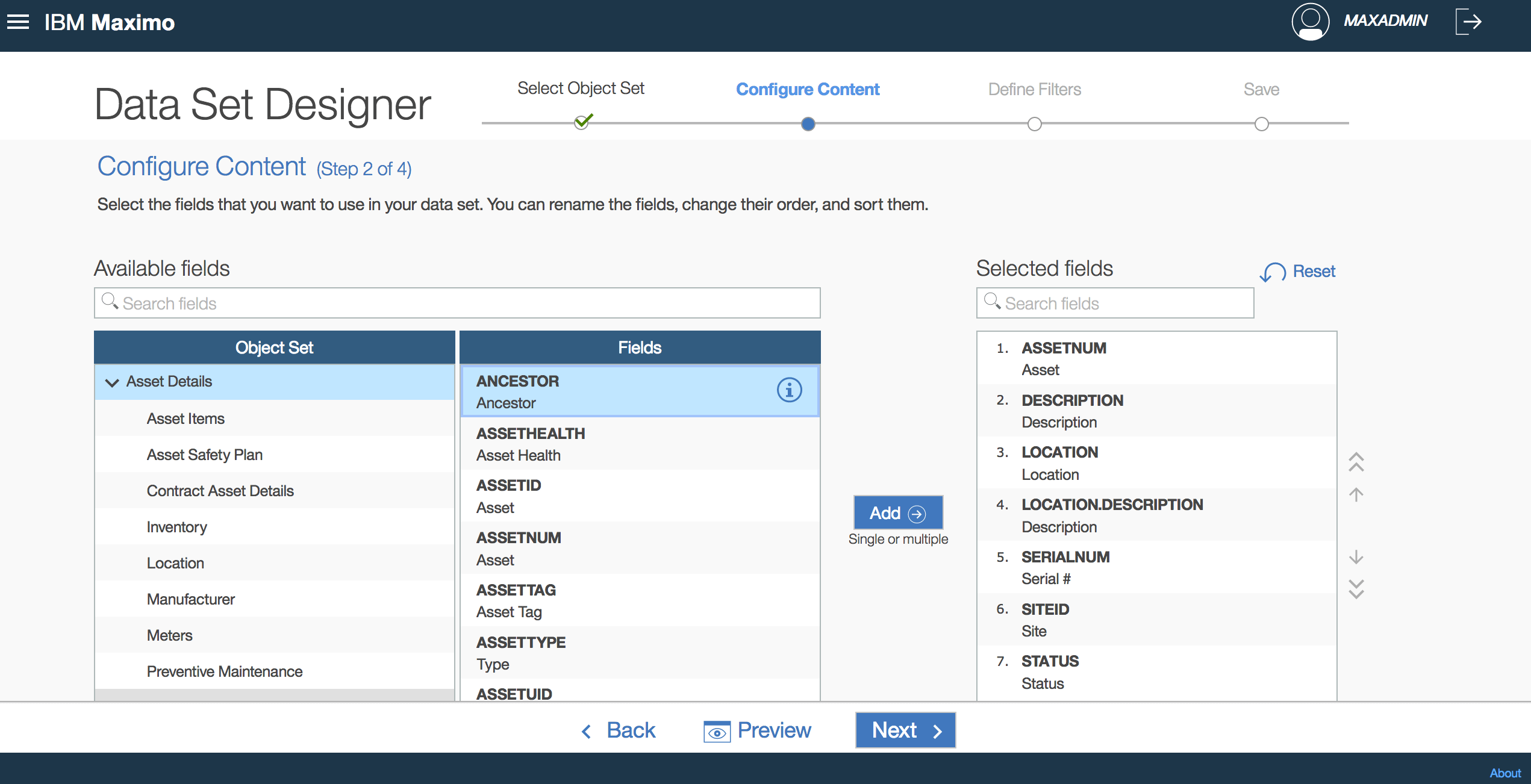Select Contract Asset Details object set
Viewport: 1531px width, 784px height.
[275, 491]
